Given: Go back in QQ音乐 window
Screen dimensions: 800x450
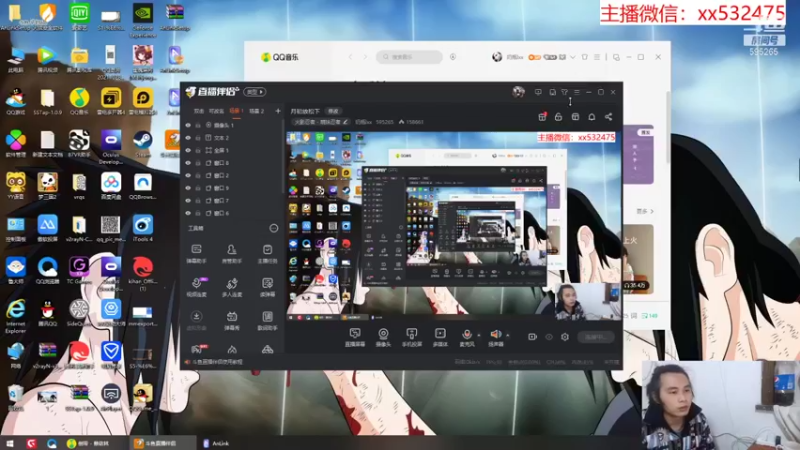Looking at the screenshot, I should (x=351, y=57).
